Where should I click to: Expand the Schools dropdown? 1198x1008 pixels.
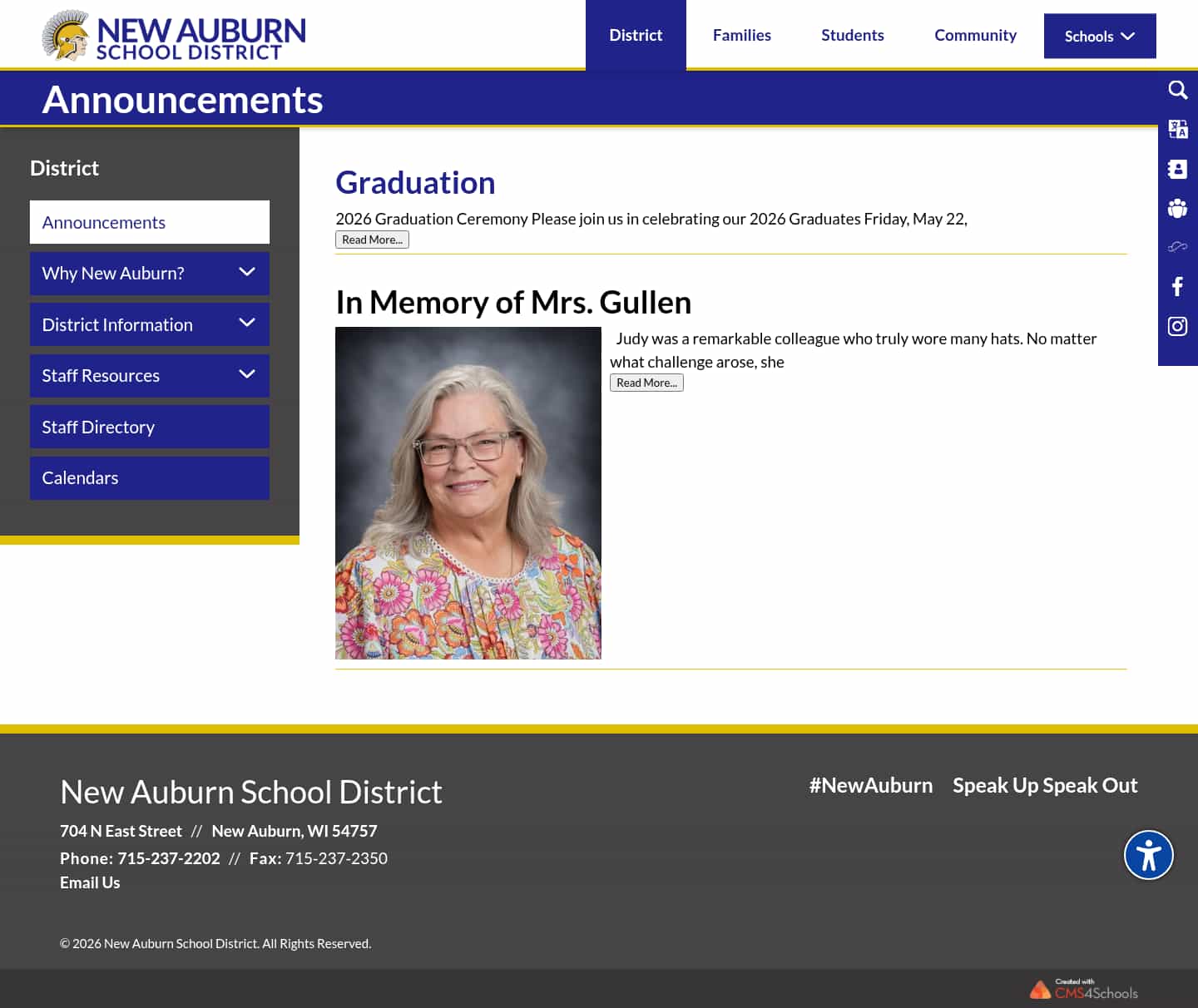pyautogui.click(x=1099, y=36)
